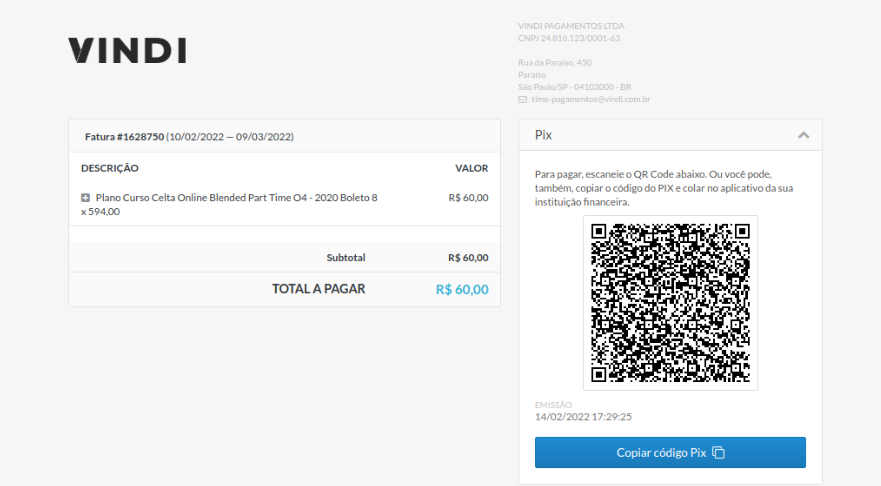The width and height of the screenshot is (881, 486).
Task: Click the Pix payment instructions text
Action: tap(664, 188)
